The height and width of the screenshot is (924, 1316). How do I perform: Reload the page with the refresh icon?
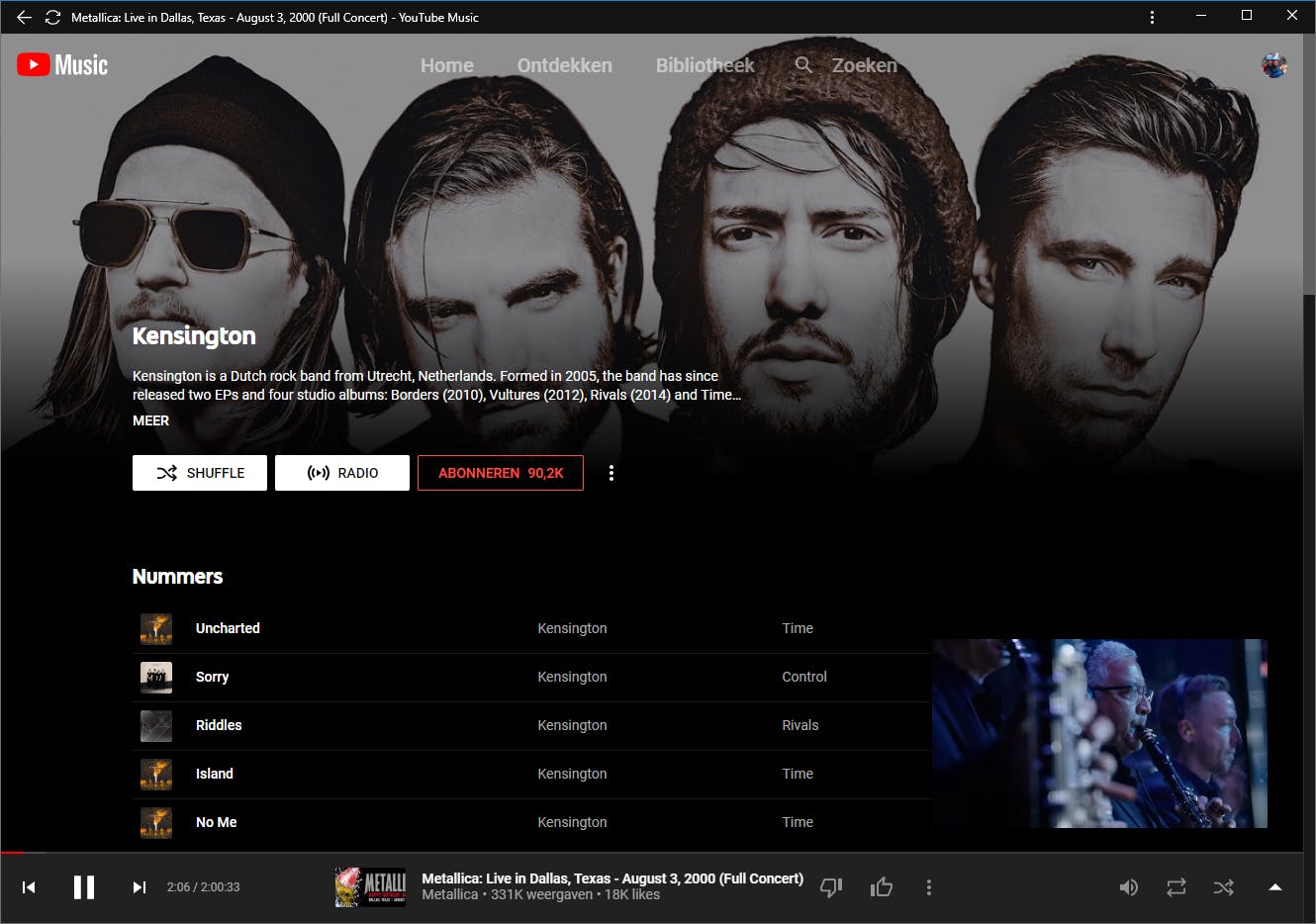(x=52, y=17)
